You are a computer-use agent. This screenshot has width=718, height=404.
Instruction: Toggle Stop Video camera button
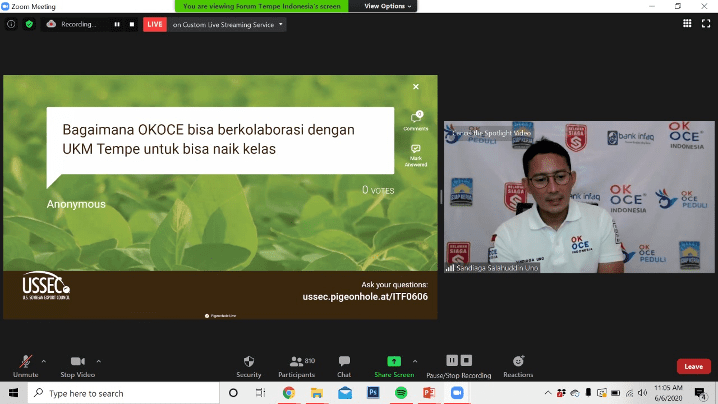(77, 362)
